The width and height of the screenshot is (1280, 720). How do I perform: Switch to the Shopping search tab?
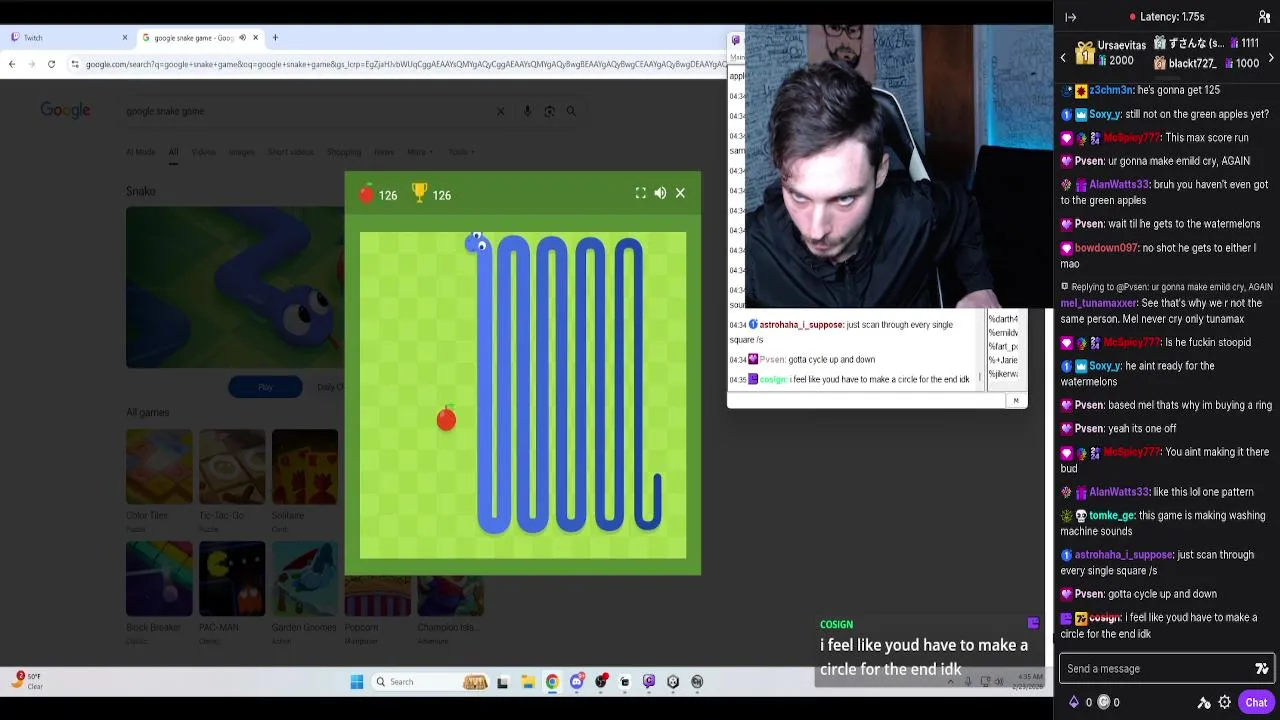coord(343,152)
